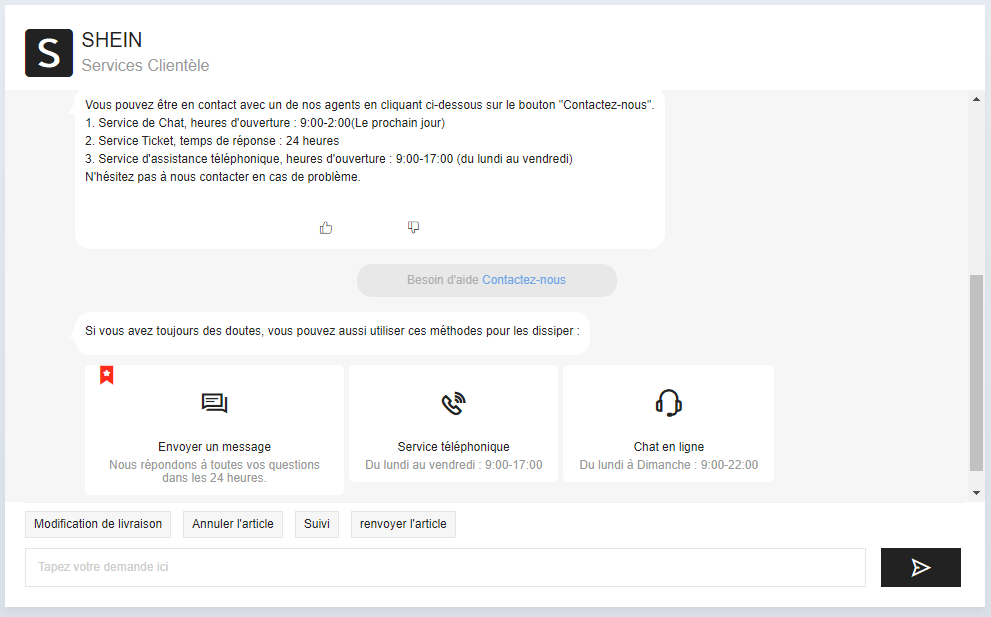Send your message with the arrow button

[x=920, y=567]
